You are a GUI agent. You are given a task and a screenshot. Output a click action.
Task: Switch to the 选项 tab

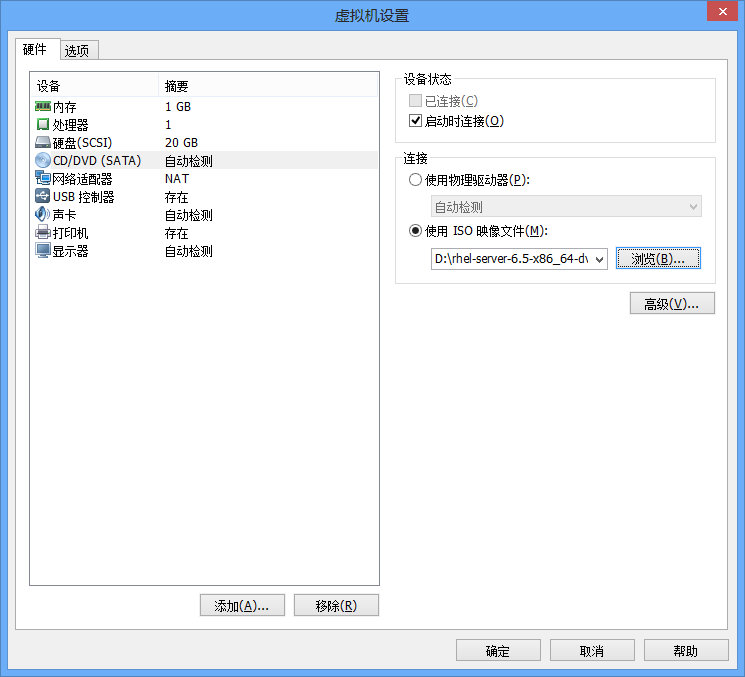tap(77, 51)
